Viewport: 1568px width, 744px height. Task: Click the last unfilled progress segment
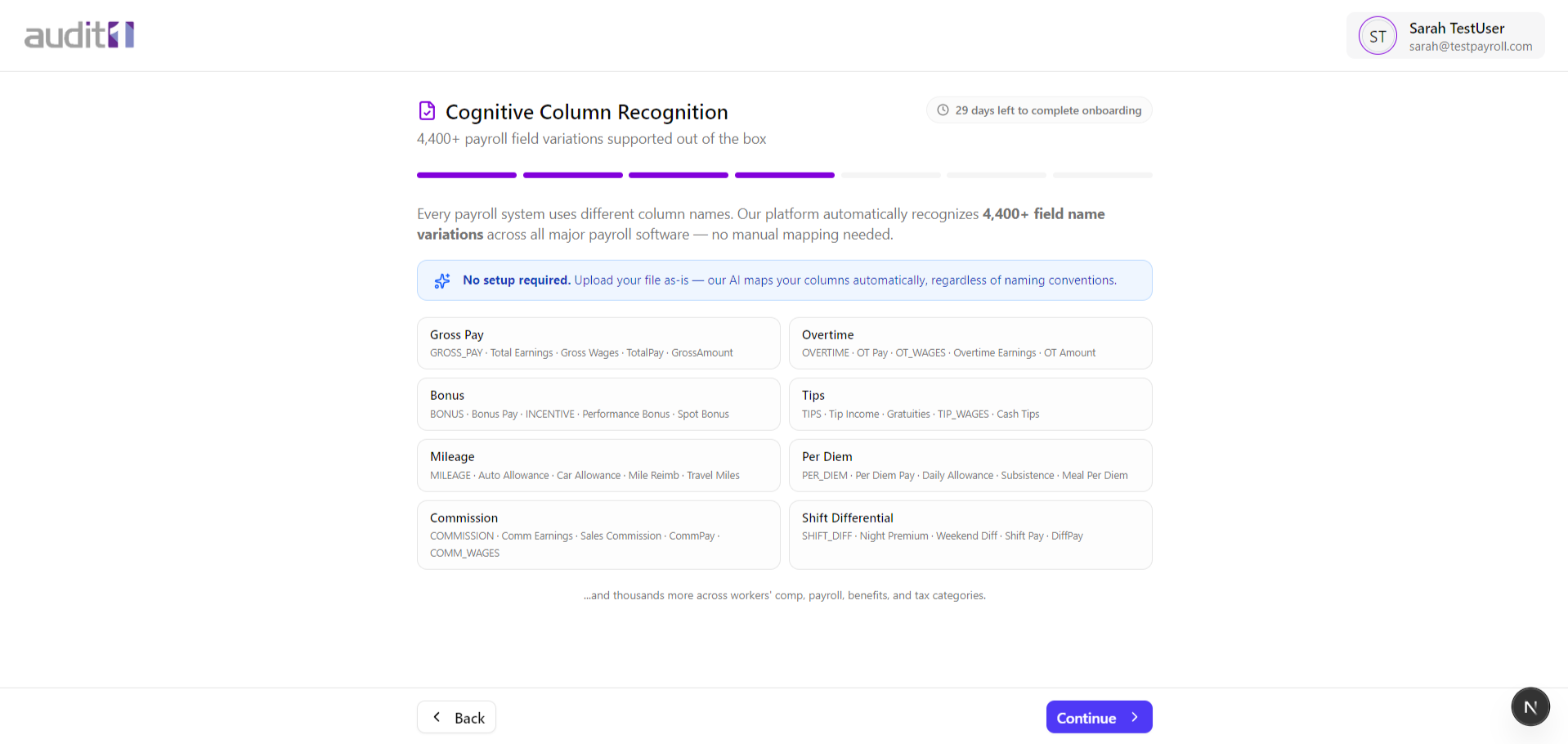point(1102,175)
